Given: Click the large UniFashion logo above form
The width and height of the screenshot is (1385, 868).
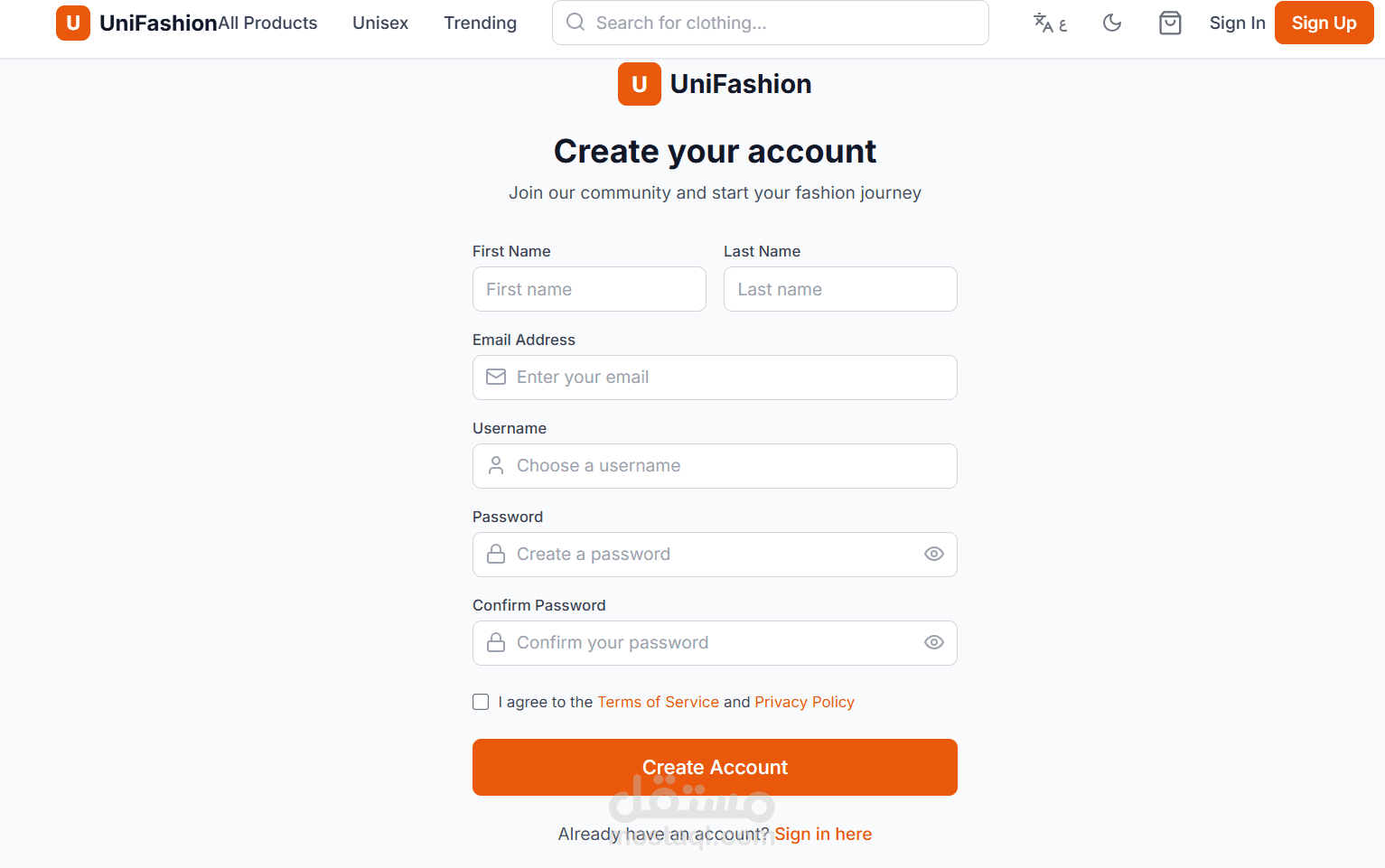Looking at the screenshot, I should click(640, 84).
